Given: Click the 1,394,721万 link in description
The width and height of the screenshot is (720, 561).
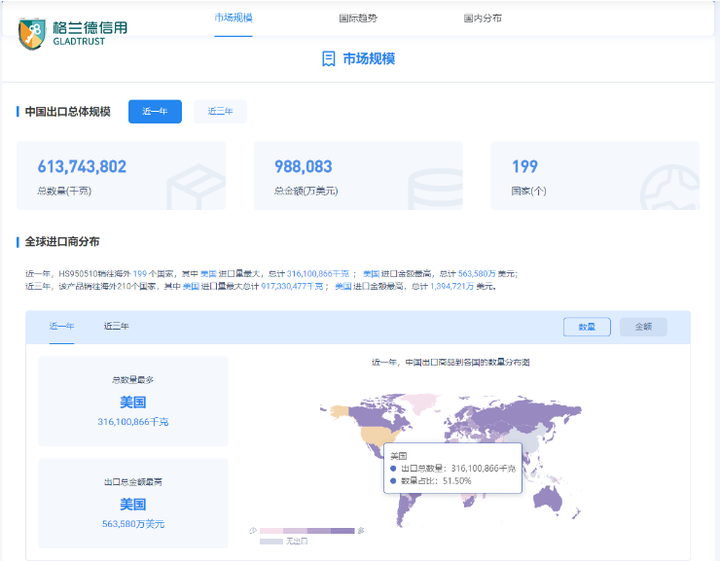Looking at the screenshot, I should pos(452,286).
